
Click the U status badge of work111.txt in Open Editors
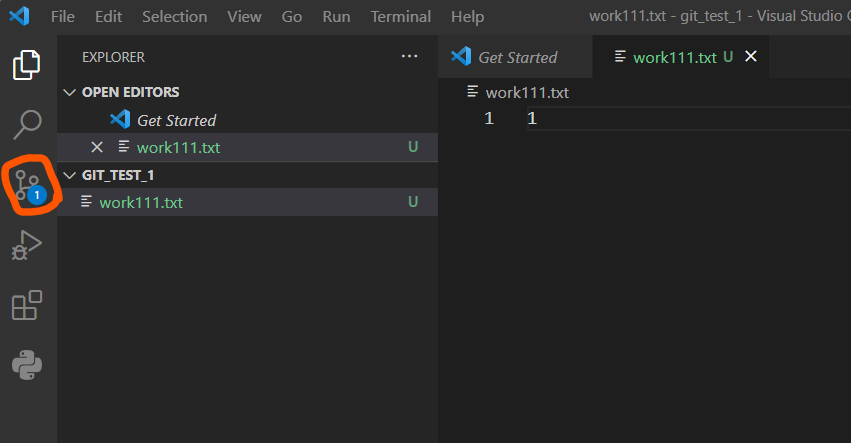(x=413, y=147)
